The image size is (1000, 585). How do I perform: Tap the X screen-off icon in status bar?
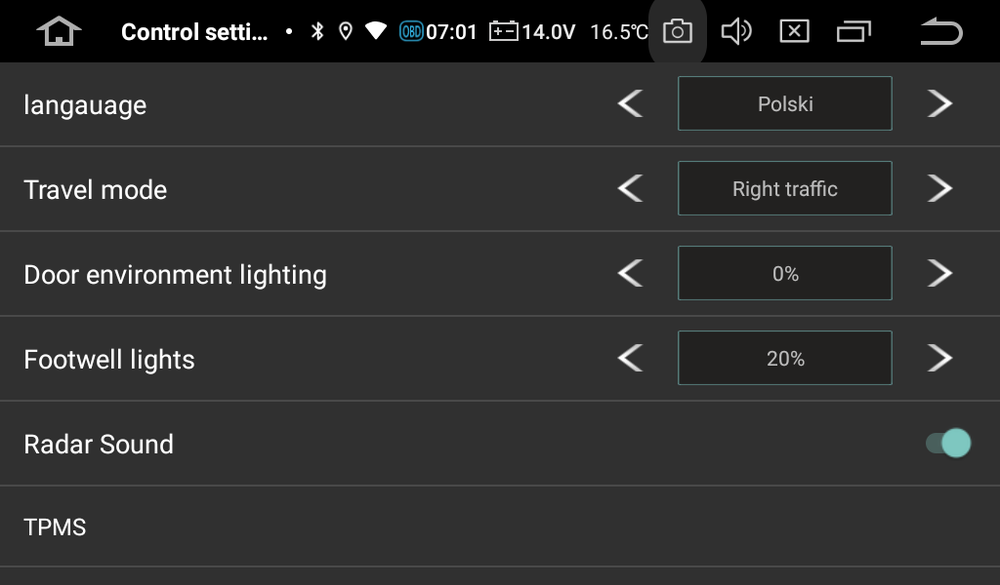coord(795,31)
